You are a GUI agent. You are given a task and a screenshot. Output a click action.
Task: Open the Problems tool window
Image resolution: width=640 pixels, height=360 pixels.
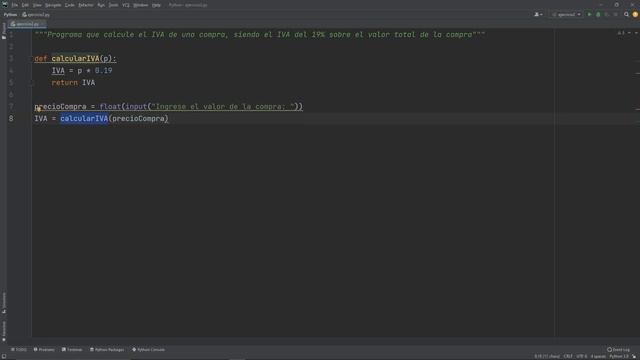44,350
